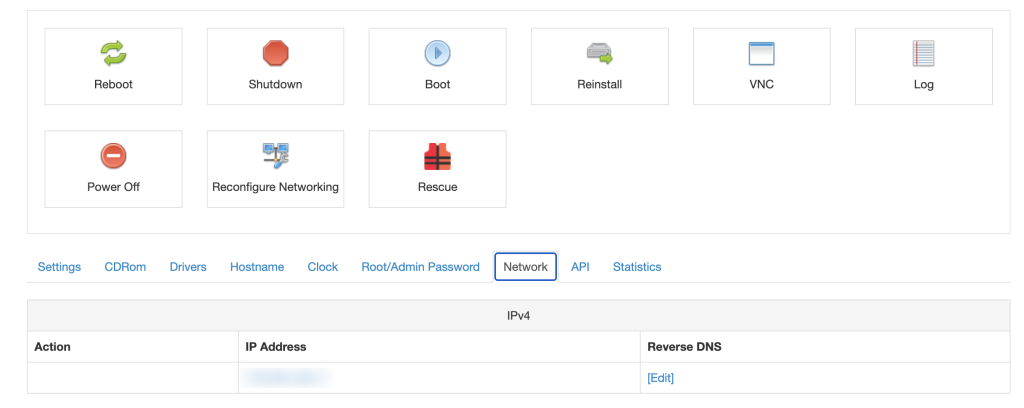Switch to Root/Admin Password tab
Viewport: 1024px width, 408px height.
(x=421, y=267)
